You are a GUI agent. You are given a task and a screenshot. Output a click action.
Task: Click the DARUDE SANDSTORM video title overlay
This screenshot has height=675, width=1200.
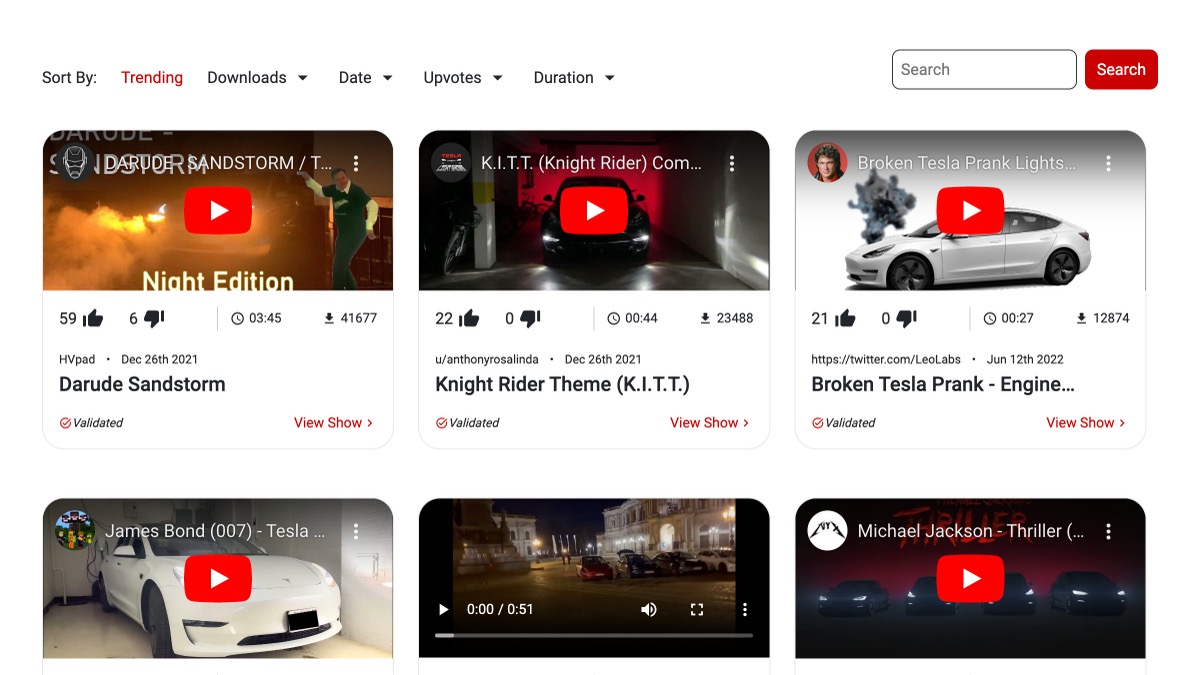pos(219,163)
